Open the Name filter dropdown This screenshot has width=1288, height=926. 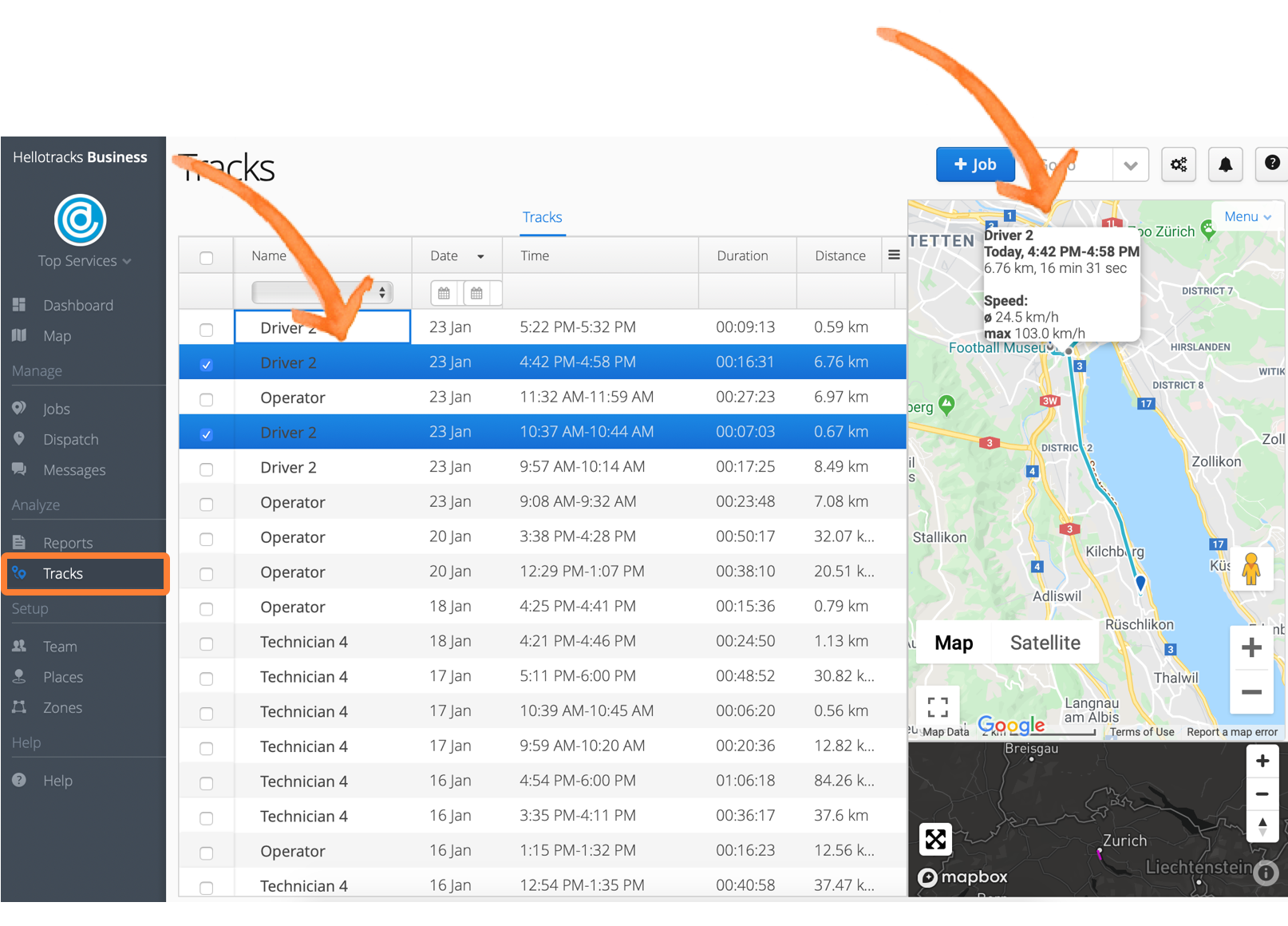[x=322, y=292]
